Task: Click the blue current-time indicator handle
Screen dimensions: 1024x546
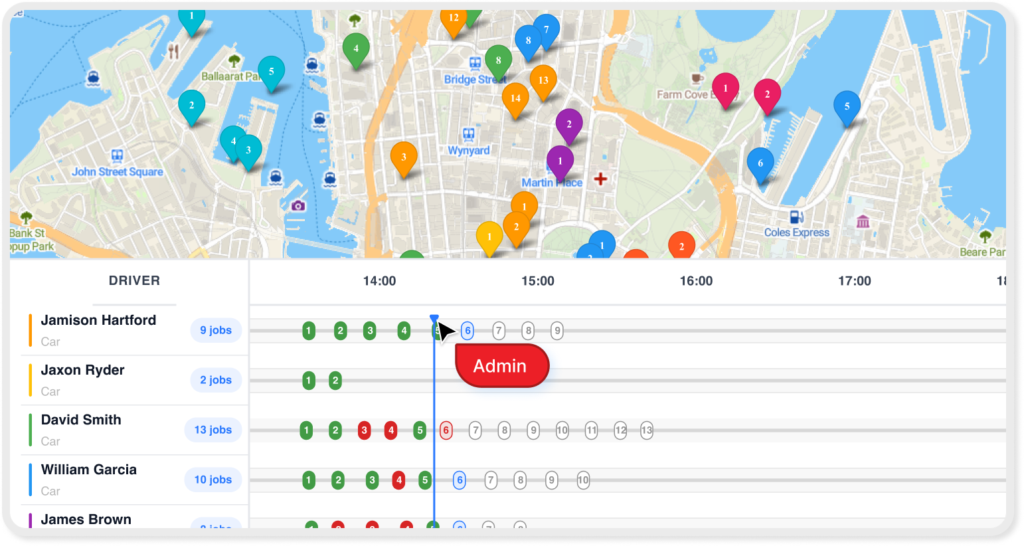Action: point(434,318)
